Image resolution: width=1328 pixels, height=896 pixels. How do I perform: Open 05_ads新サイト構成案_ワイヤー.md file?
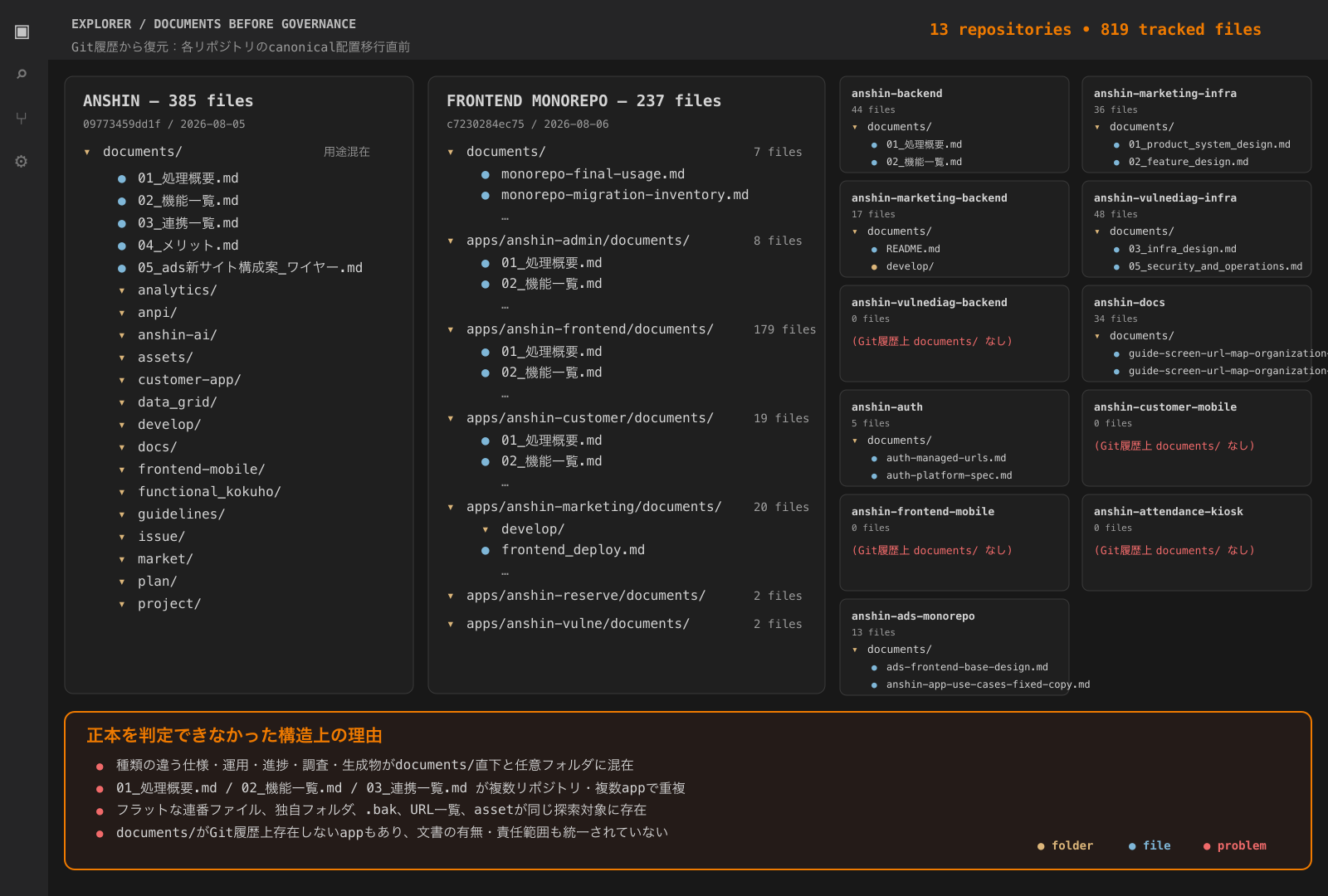250,268
